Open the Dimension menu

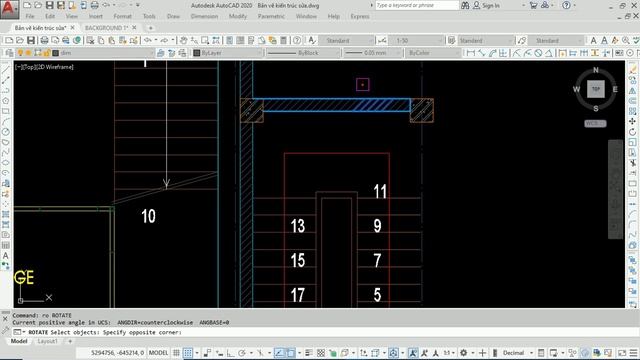(x=204, y=16)
